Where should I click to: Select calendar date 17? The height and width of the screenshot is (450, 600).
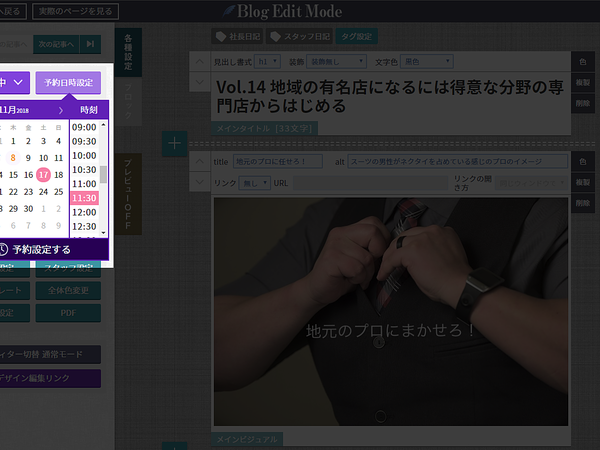(x=44, y=175)
